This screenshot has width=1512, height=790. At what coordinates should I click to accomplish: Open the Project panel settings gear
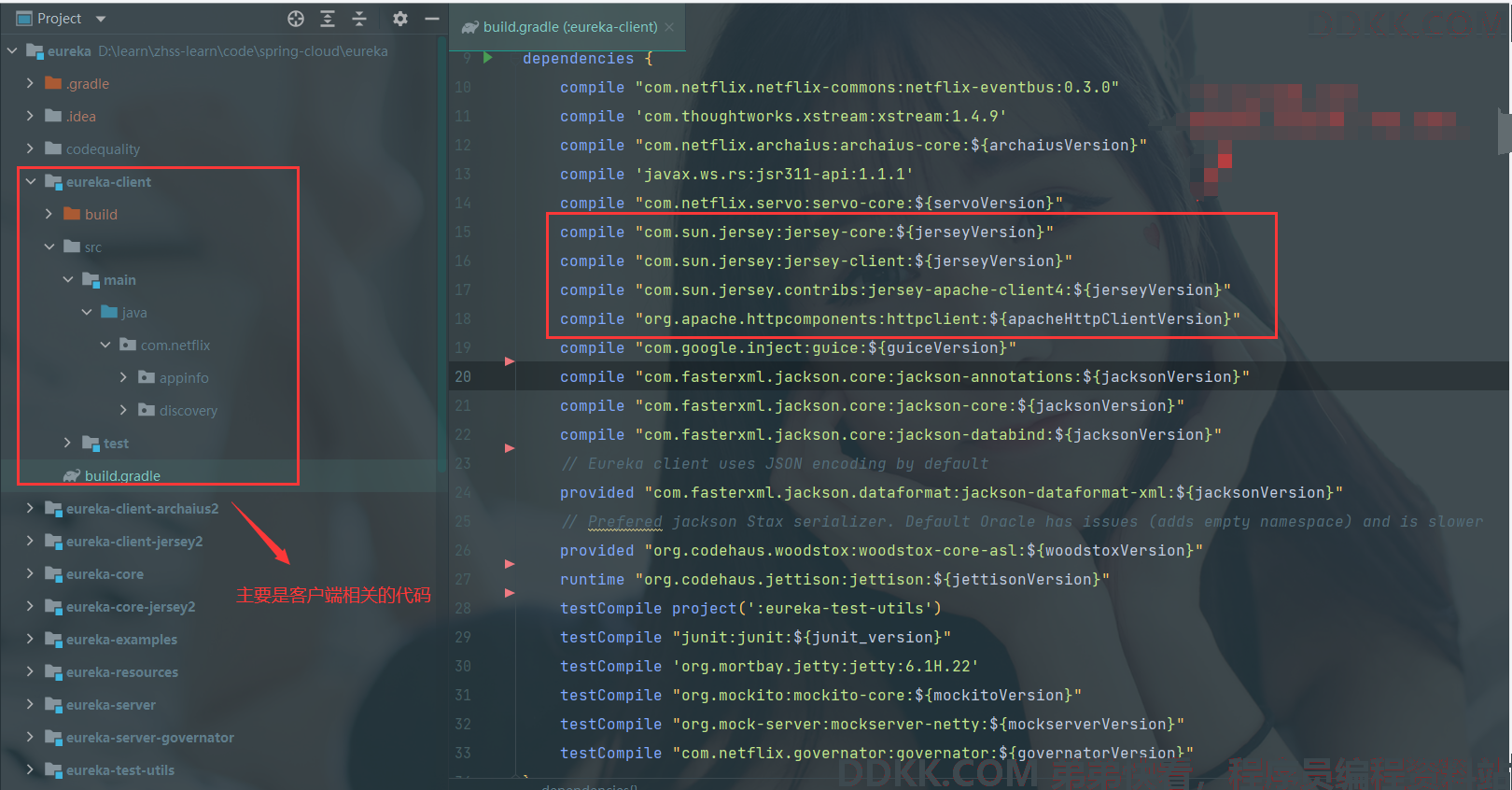[x=400, y=19]
